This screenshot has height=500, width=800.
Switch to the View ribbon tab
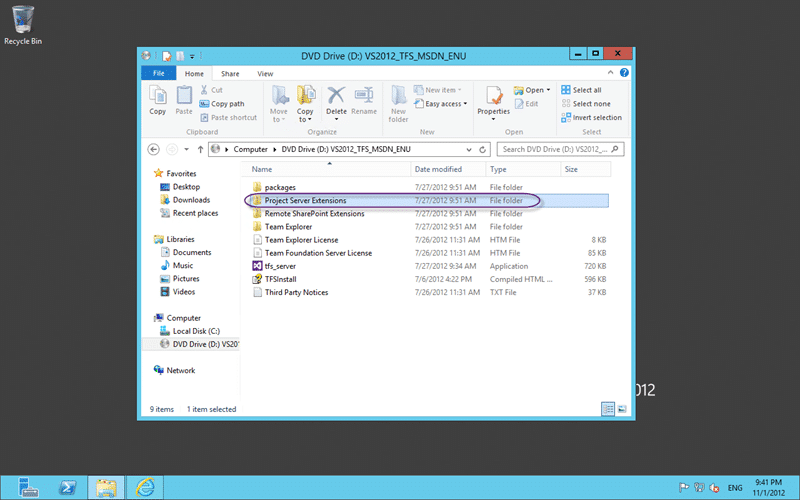coord(265,73)
